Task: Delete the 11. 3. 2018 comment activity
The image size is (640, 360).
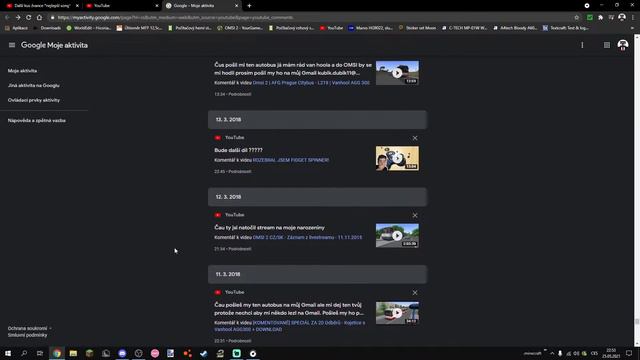Action: tap(415, 293)
